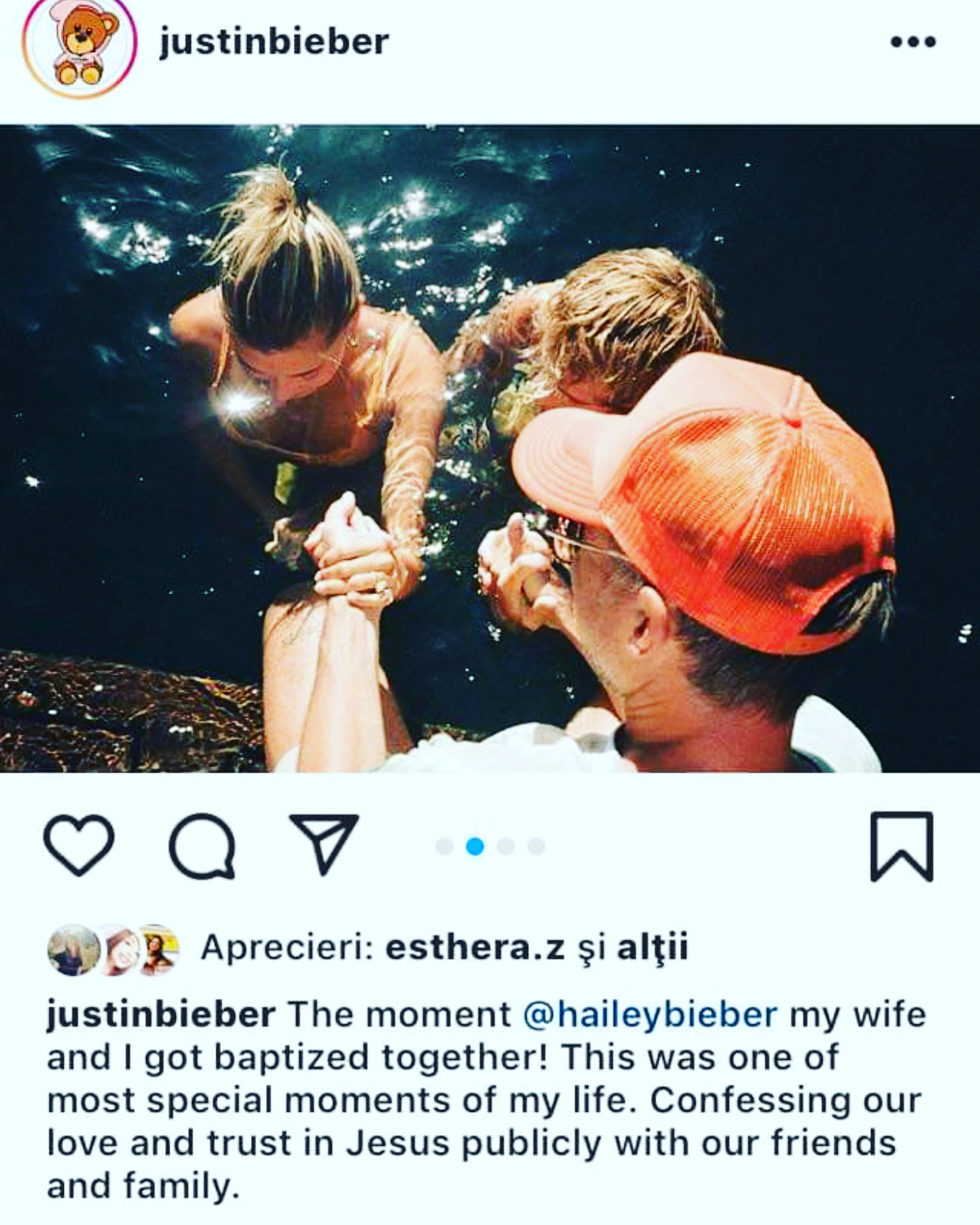The width and height of the screenshot is (980, 1225).
Task: Tap the baptism photo in the post
Action: coord(490,448)
